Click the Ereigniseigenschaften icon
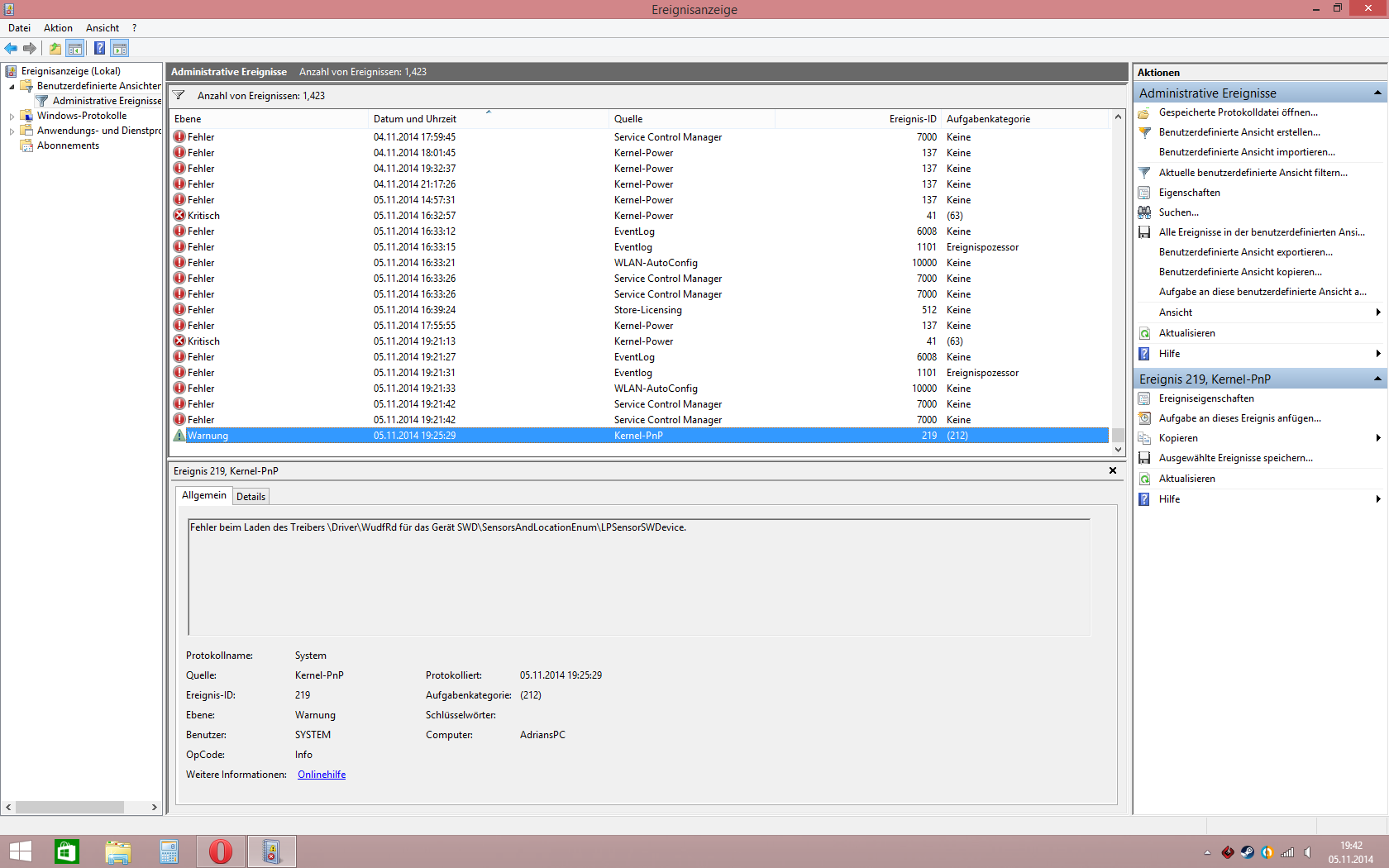1389x868 pixels. pyautogui.click(x=1144, y=398)
